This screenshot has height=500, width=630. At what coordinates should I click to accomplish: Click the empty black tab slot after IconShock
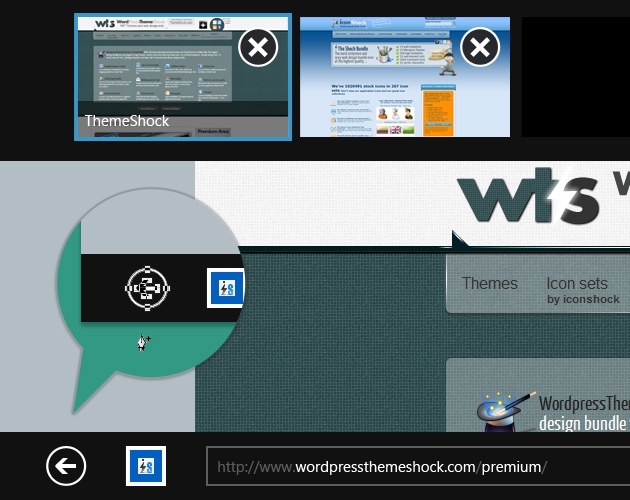575,77
